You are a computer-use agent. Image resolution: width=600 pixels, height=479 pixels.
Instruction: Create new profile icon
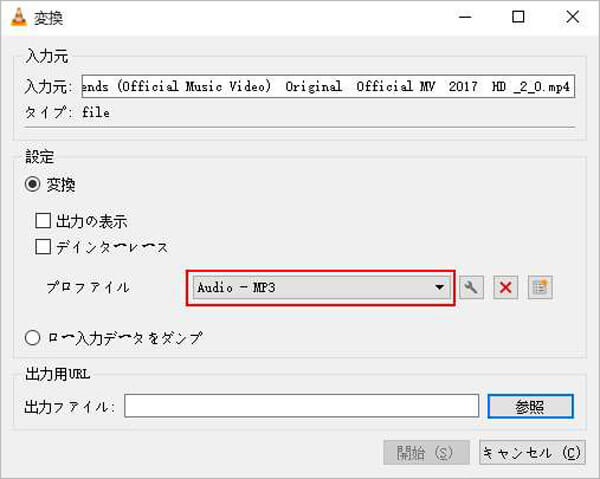click(540, 287)
